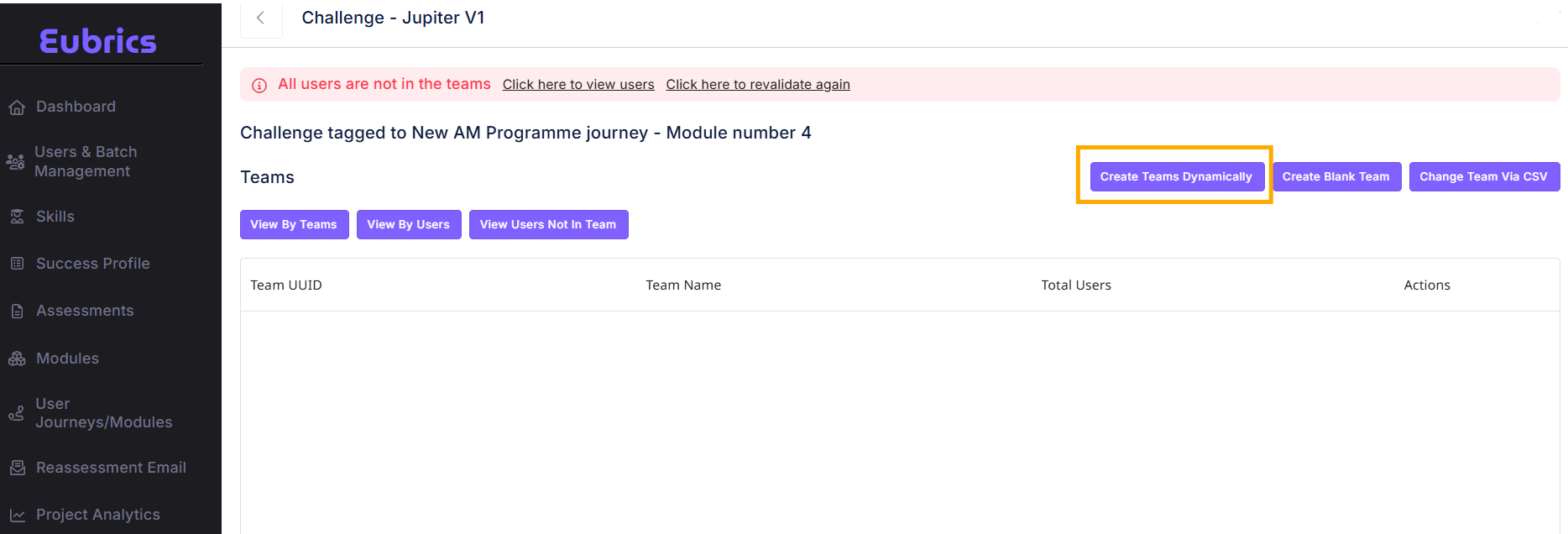
Task: Click the Project Analytics chart icon
Action: tap(17, 516)
